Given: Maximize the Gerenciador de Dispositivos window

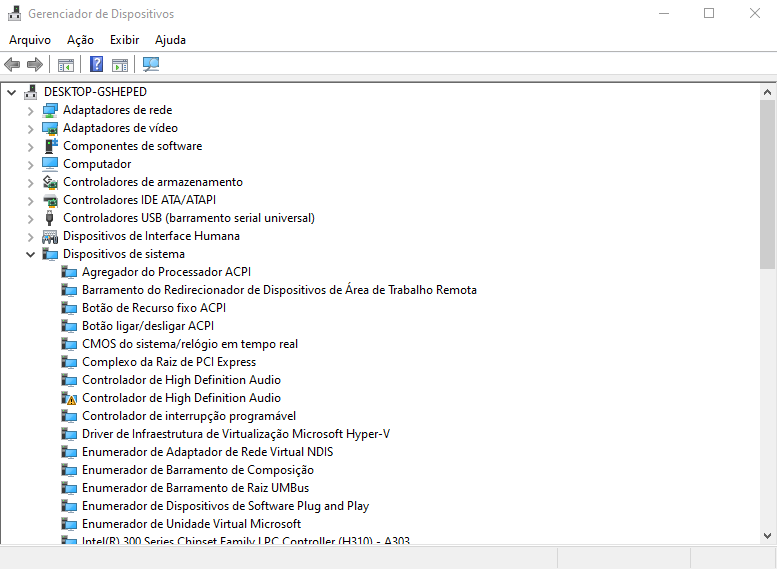Looking at the screenshot, I should [709, 13].
